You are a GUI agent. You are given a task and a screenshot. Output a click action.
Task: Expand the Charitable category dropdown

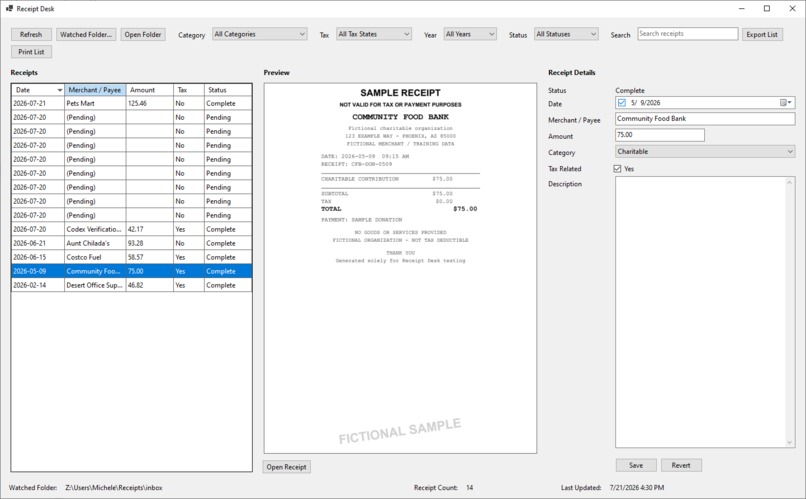click(x=705, y=152)
